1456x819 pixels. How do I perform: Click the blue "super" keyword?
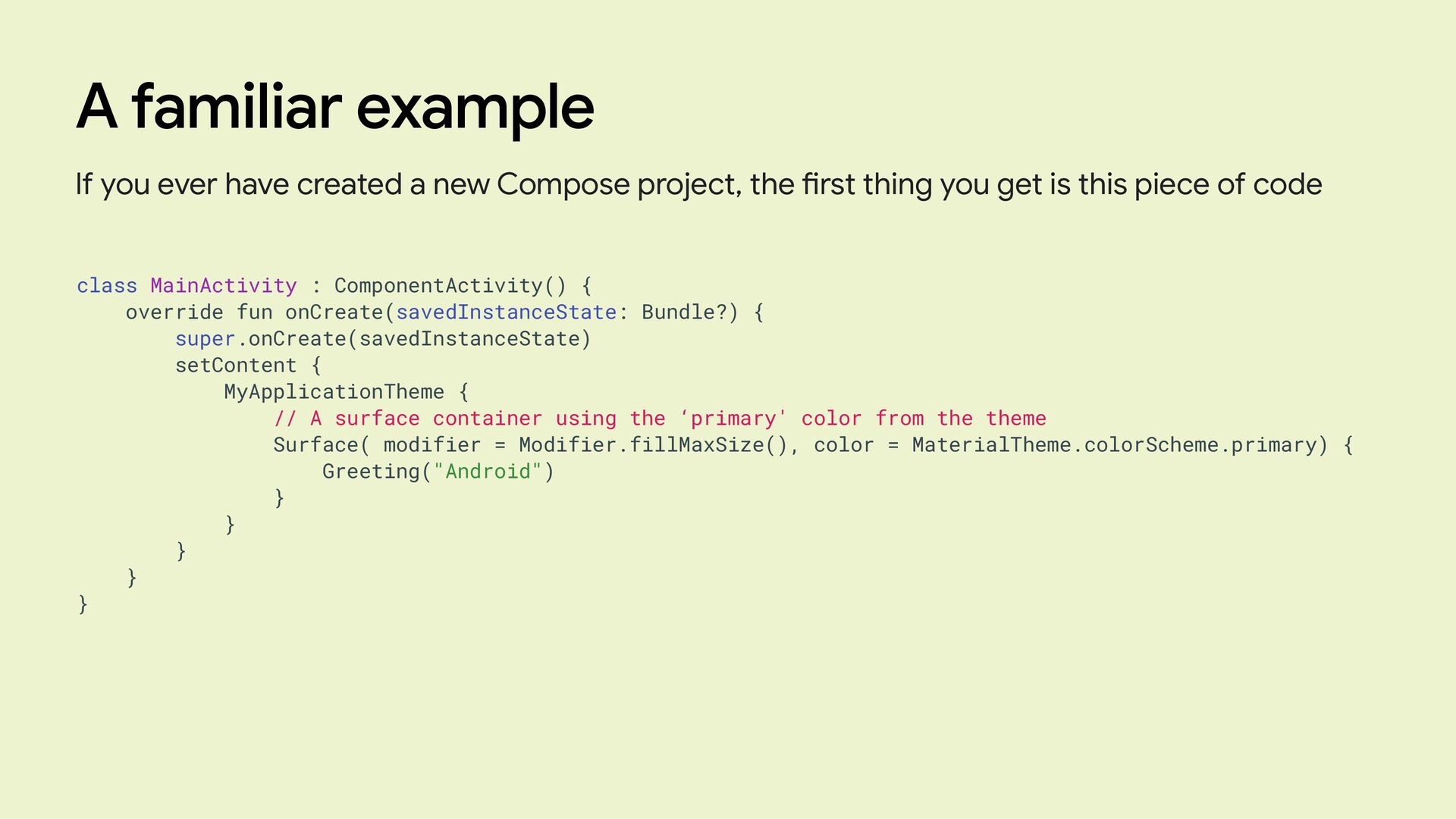pos(205,339)
